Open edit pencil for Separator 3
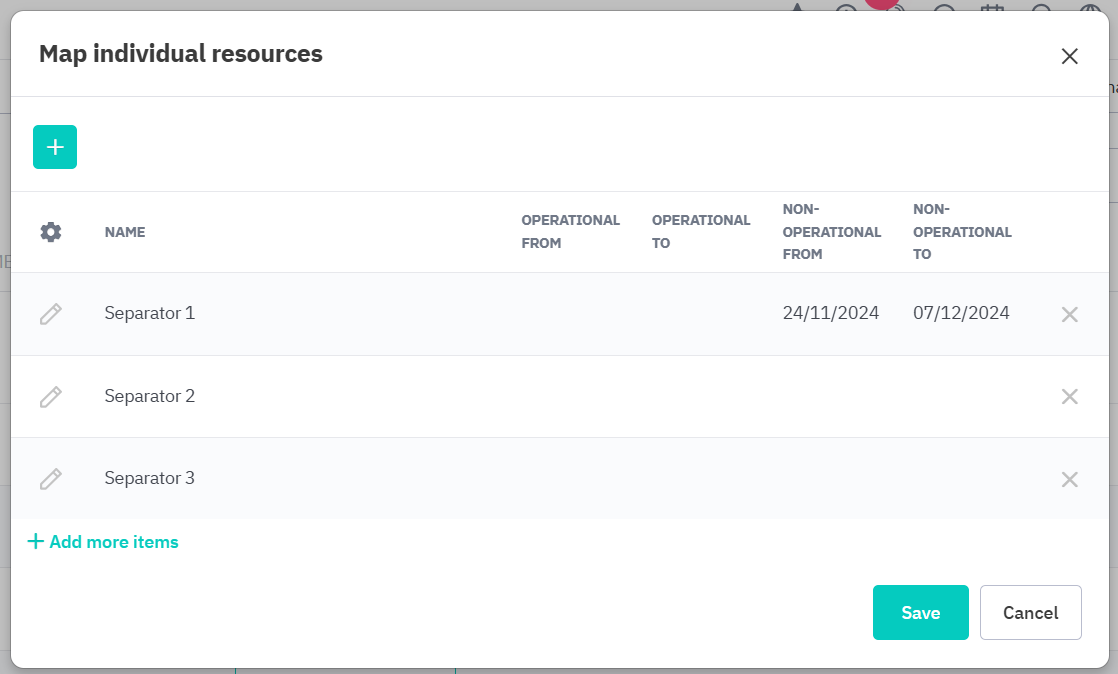 pyautogui.click(x=51, y=479)
